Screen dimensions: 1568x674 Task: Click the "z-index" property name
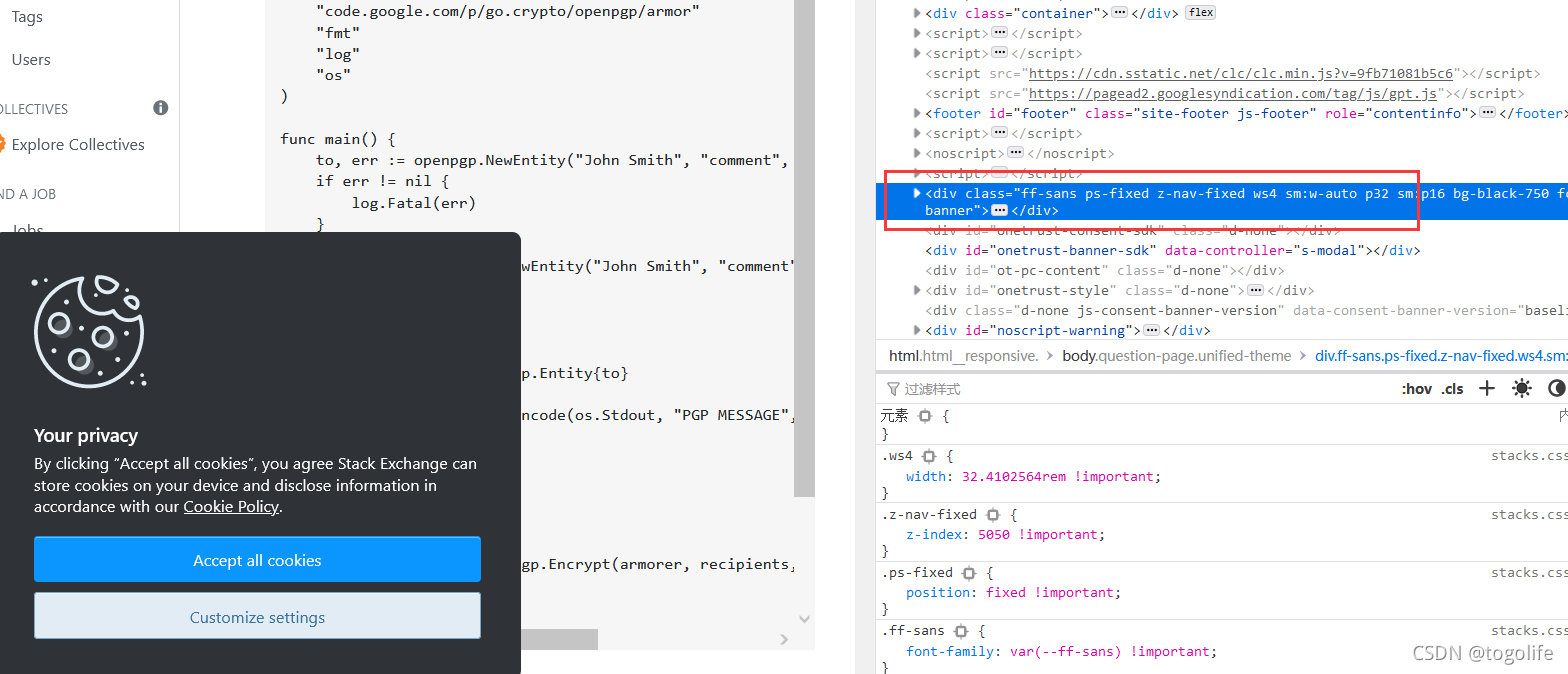coord(934,535)
